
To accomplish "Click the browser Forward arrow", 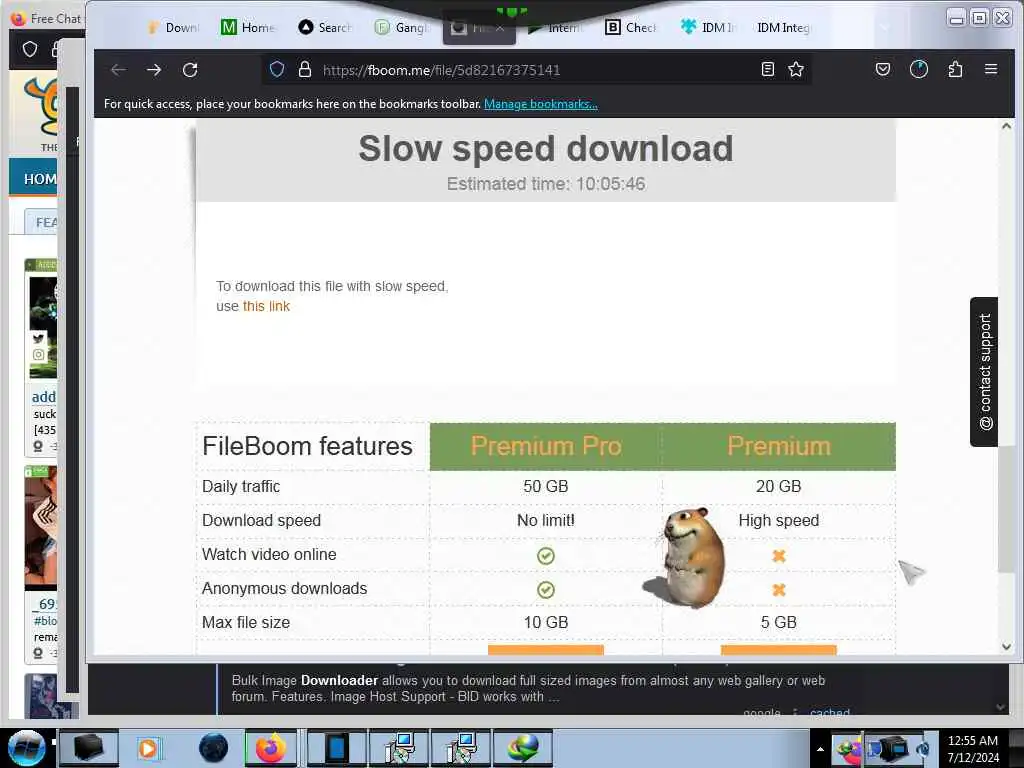I will coord(154,70).
